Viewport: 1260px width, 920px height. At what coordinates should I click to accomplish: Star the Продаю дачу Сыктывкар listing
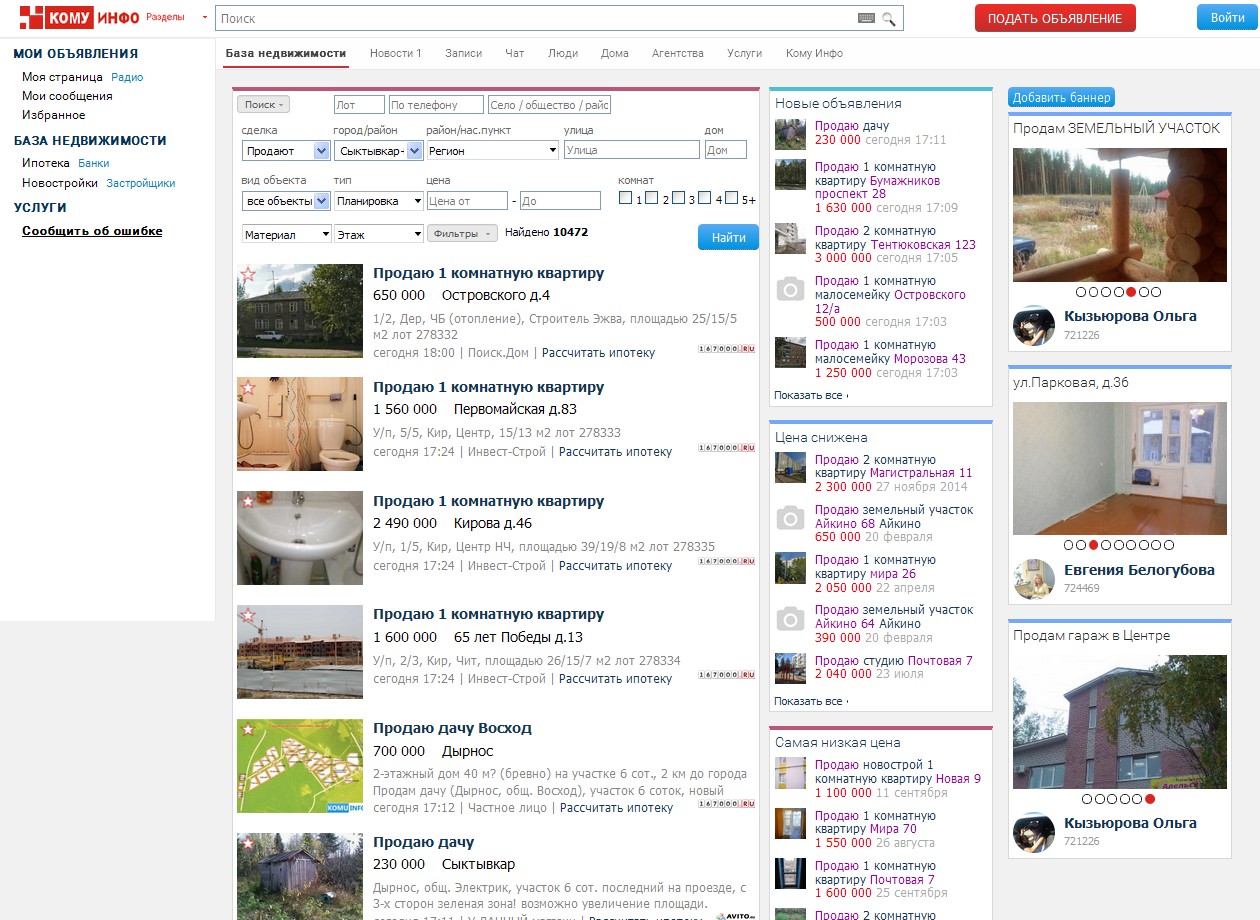point(248,843)
